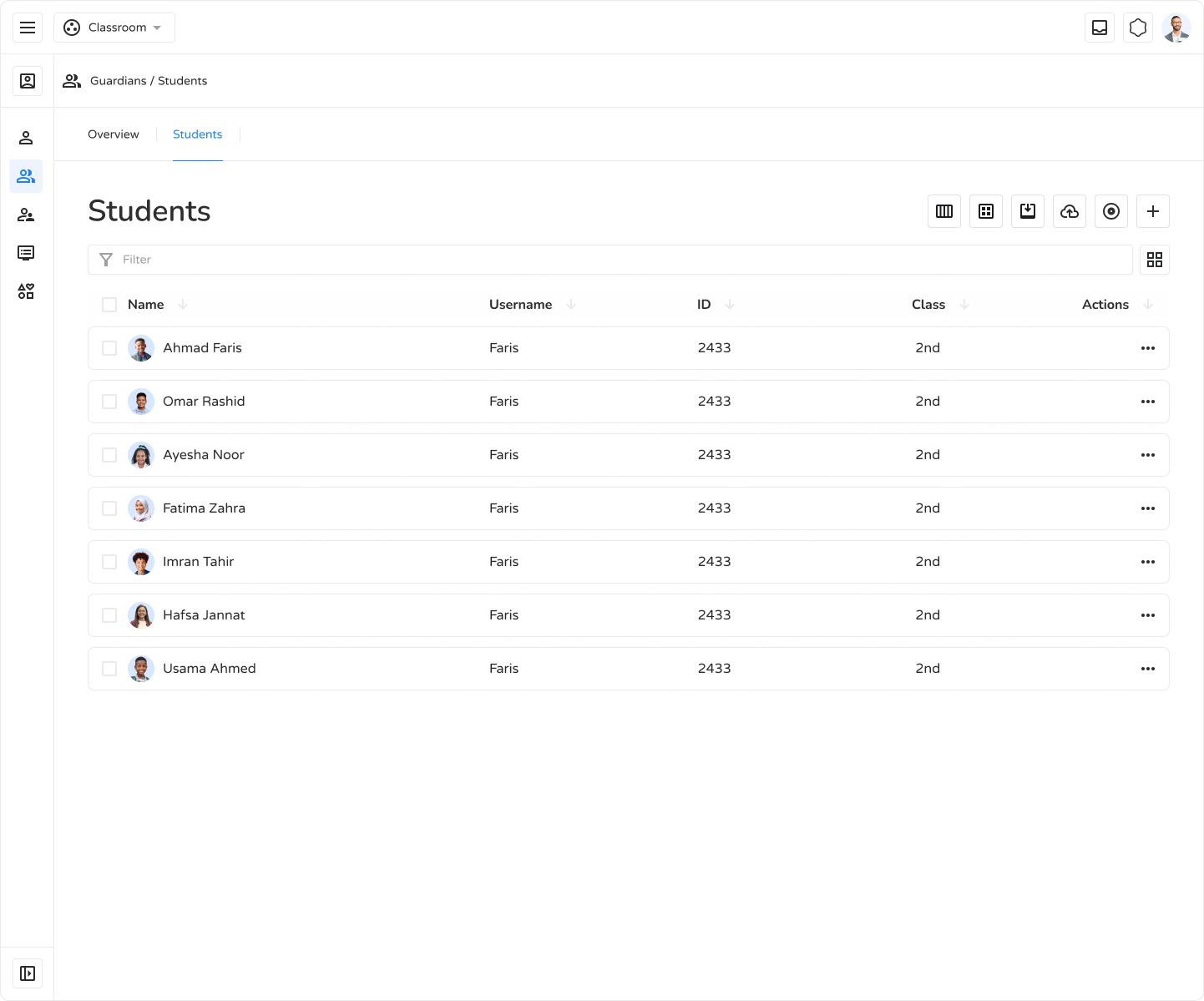Open the Classroom dropdown
Viewport: 1204px width, 1001px height.
point(114,28)
